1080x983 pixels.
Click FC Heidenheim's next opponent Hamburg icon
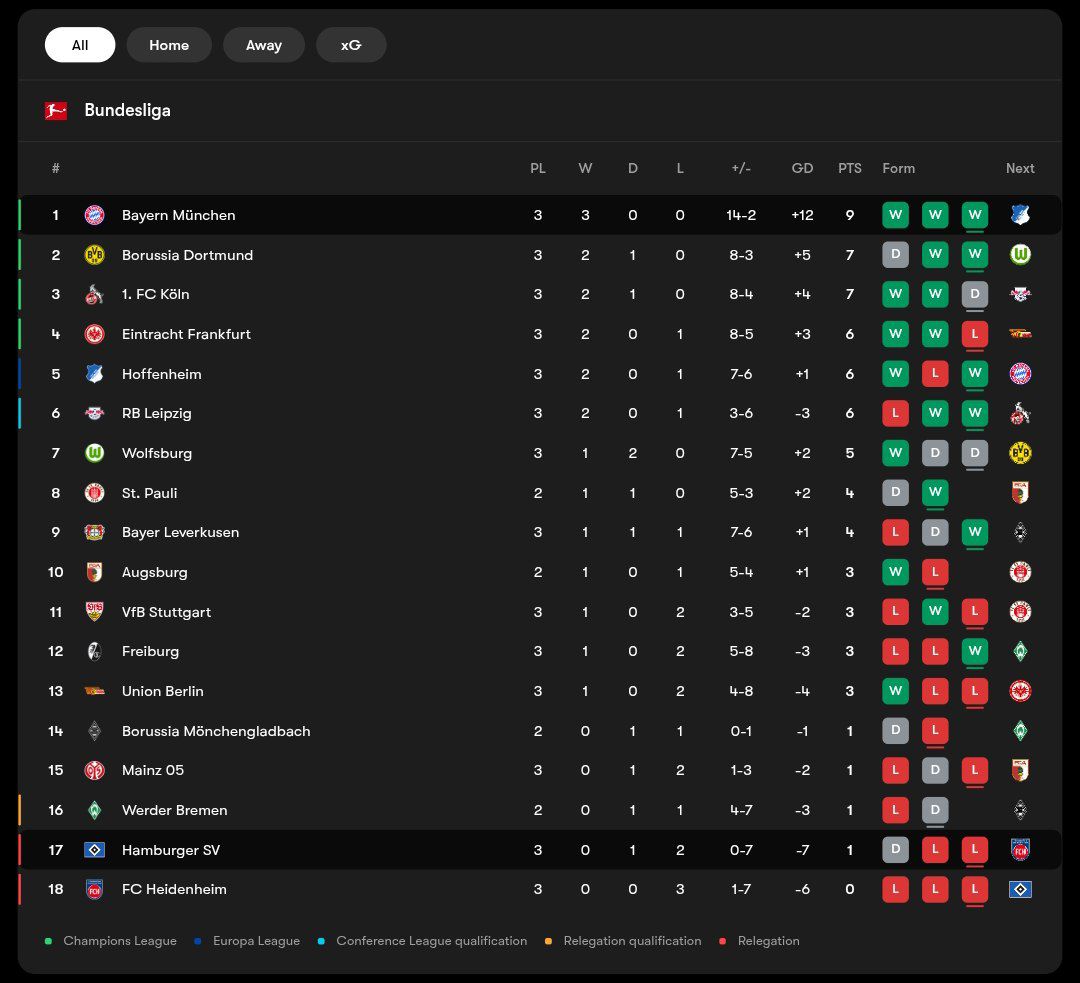(1020, 889)
